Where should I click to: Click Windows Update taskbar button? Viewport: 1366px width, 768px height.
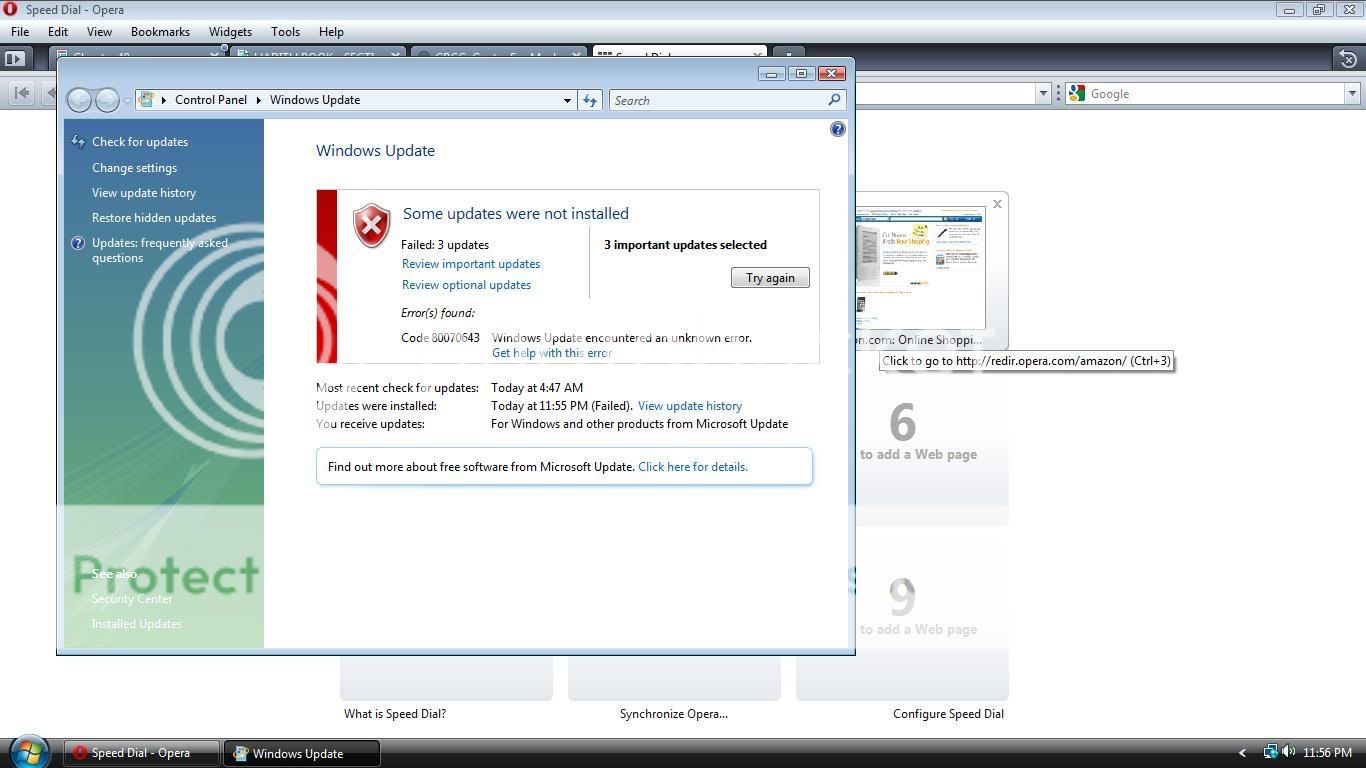302,753
